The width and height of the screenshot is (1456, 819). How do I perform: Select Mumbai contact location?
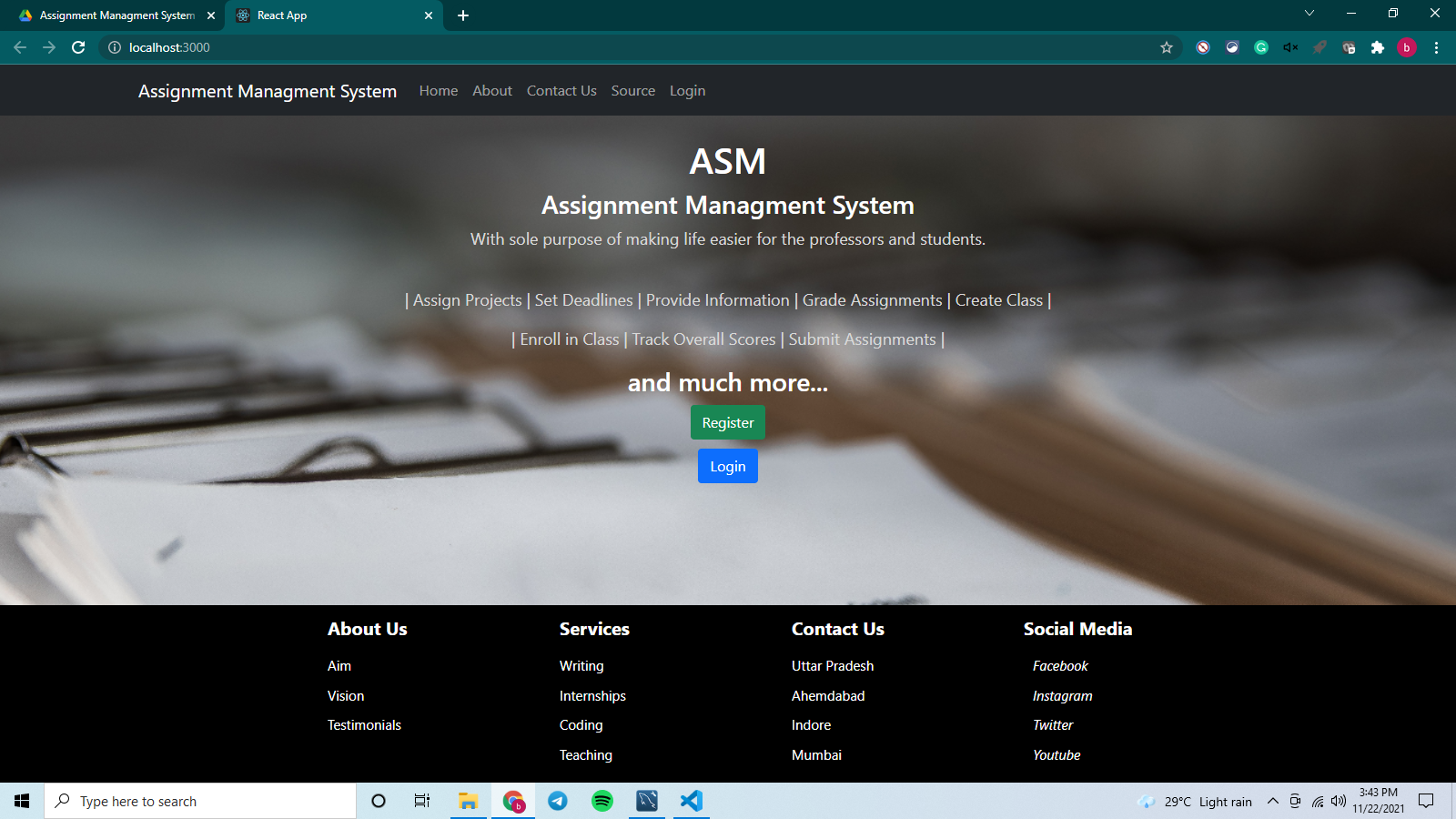(x=816, y=755)
